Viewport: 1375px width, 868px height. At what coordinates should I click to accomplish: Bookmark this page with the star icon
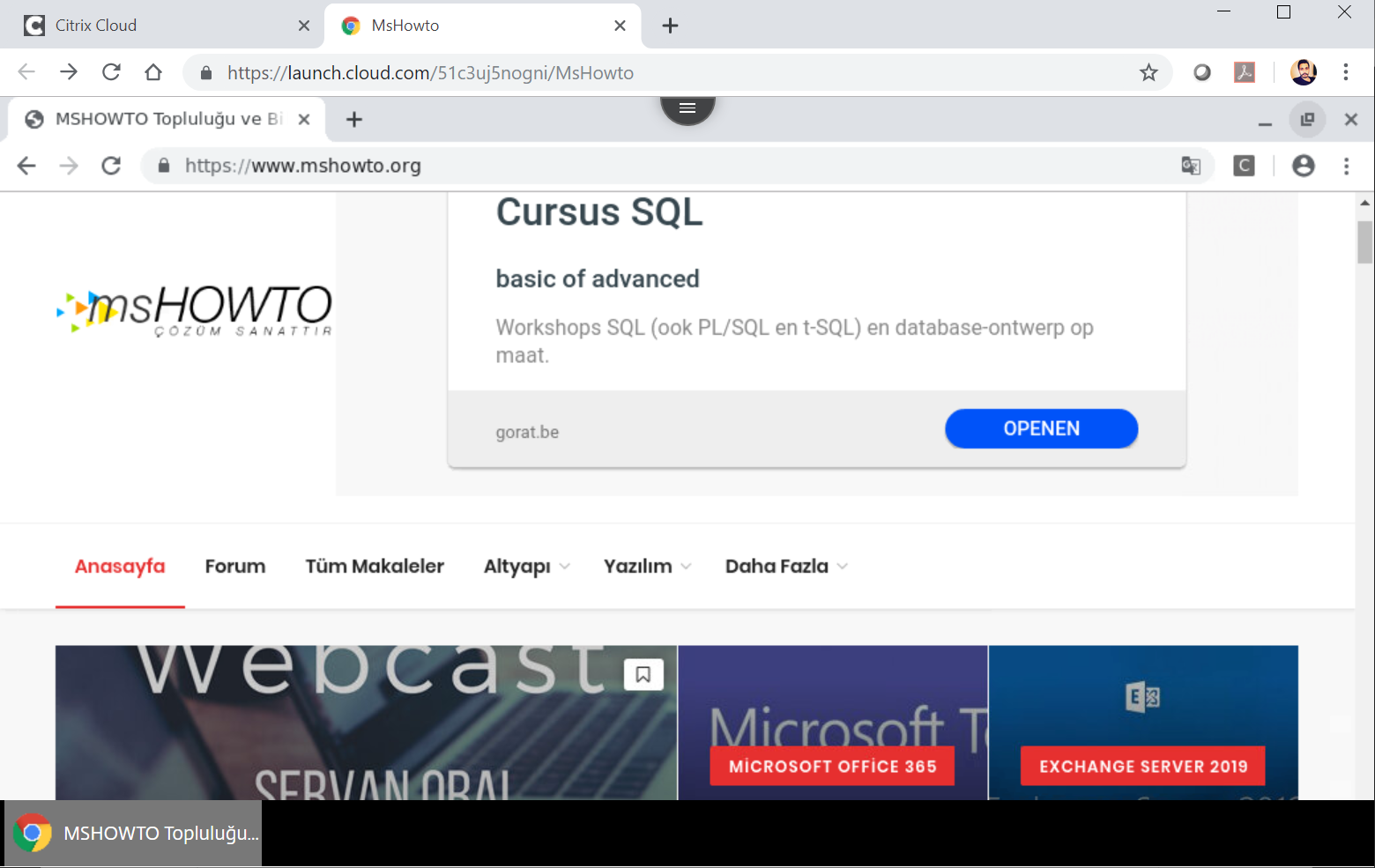1148,72
